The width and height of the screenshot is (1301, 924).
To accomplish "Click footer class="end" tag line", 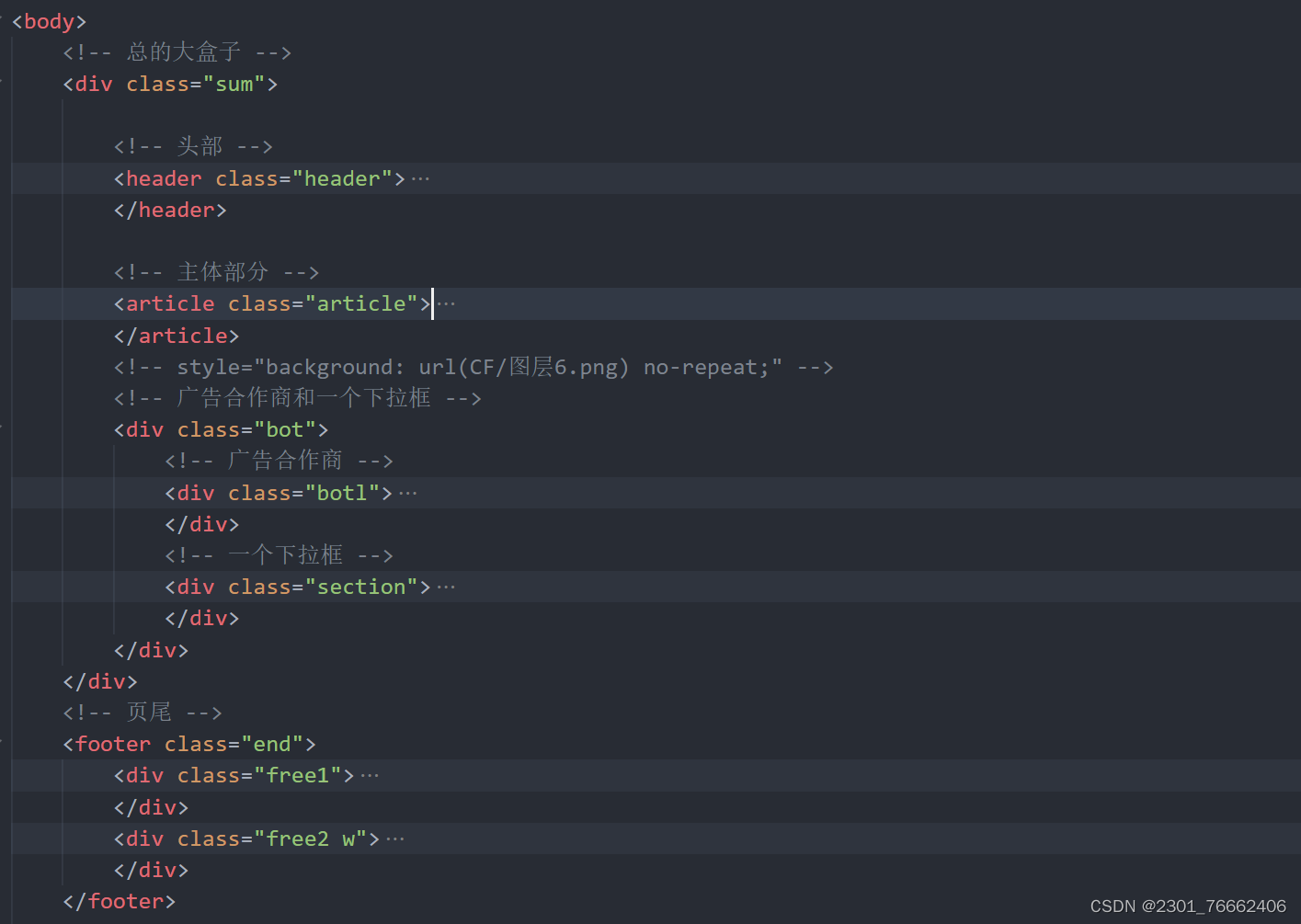I will click(189, 745).
